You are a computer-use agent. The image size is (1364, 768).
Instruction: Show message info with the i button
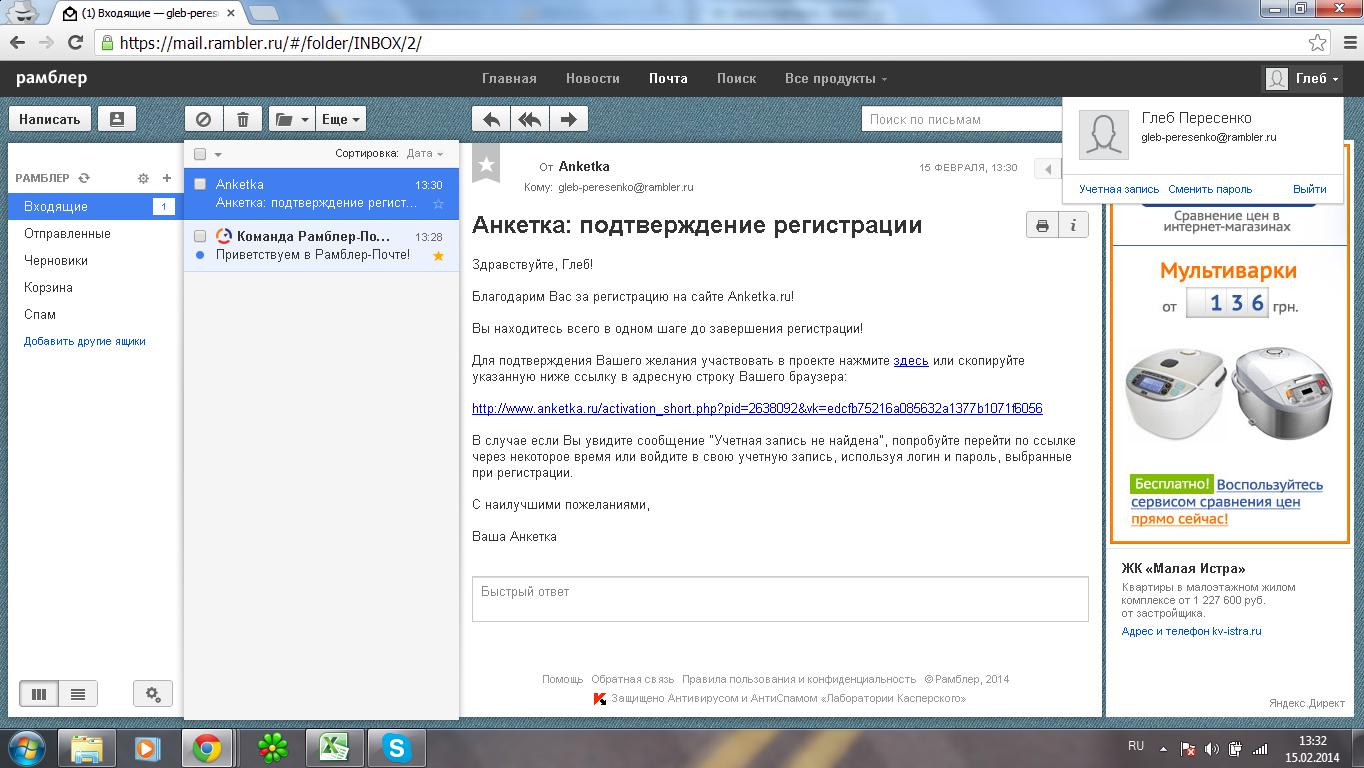(1073, 225)
